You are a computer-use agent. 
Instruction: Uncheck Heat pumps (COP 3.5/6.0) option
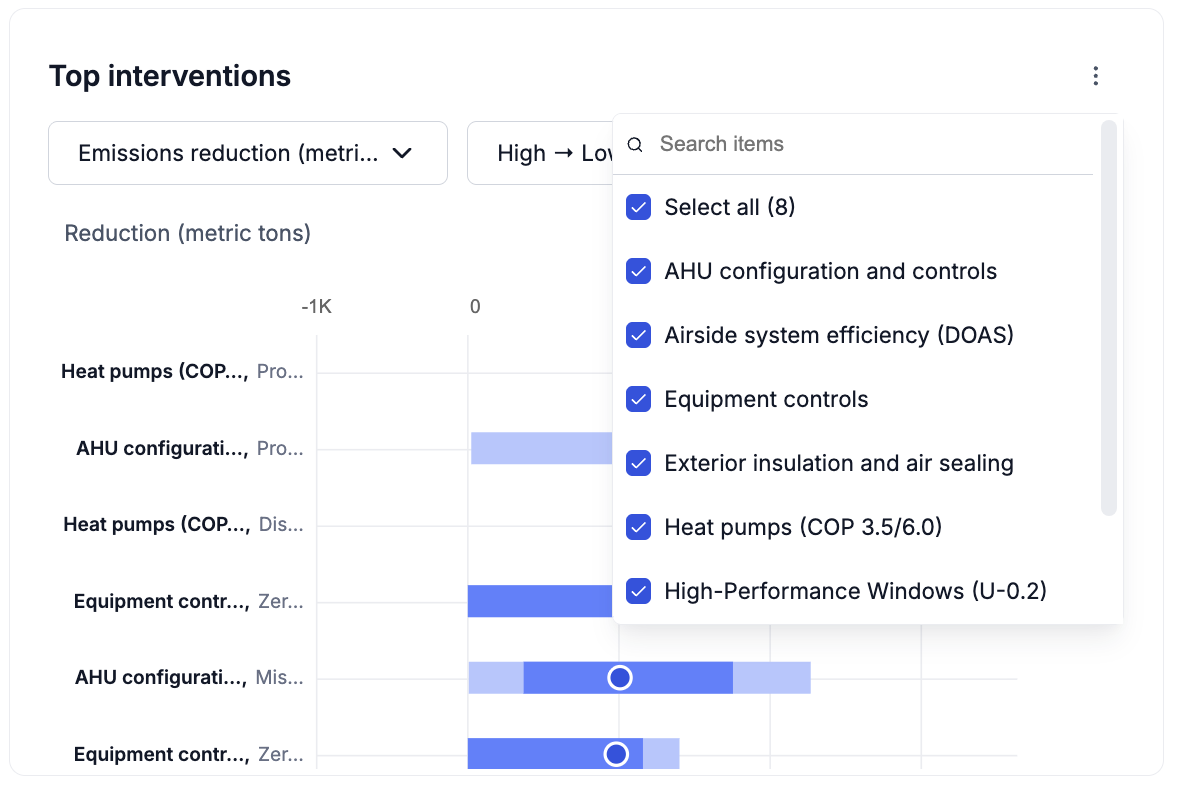[639, 527]
